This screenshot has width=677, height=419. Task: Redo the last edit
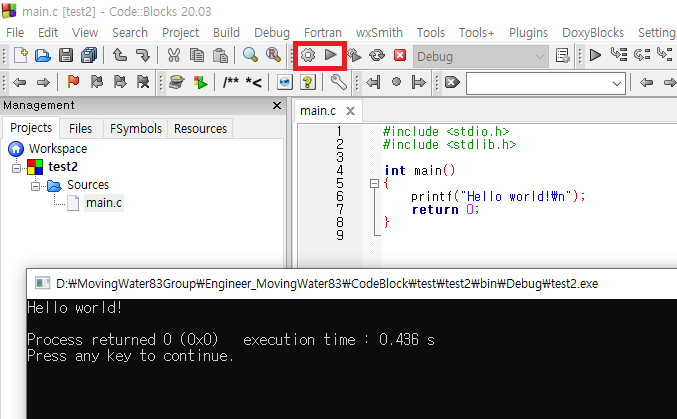(142, 55)
